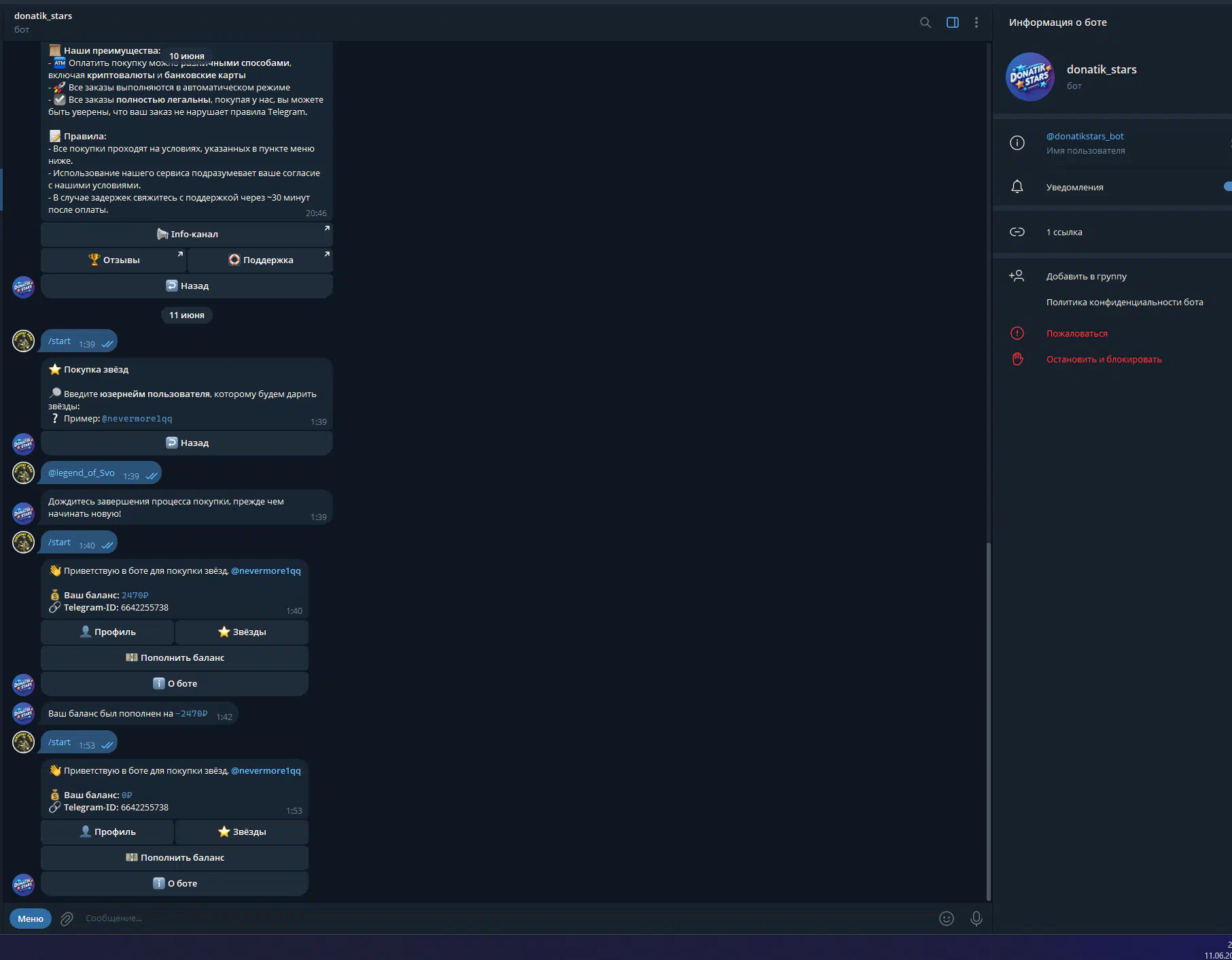Click the @donatikstars_bot username link
The width and height of the screenshot is (1232, 960).
(1085, 137)
